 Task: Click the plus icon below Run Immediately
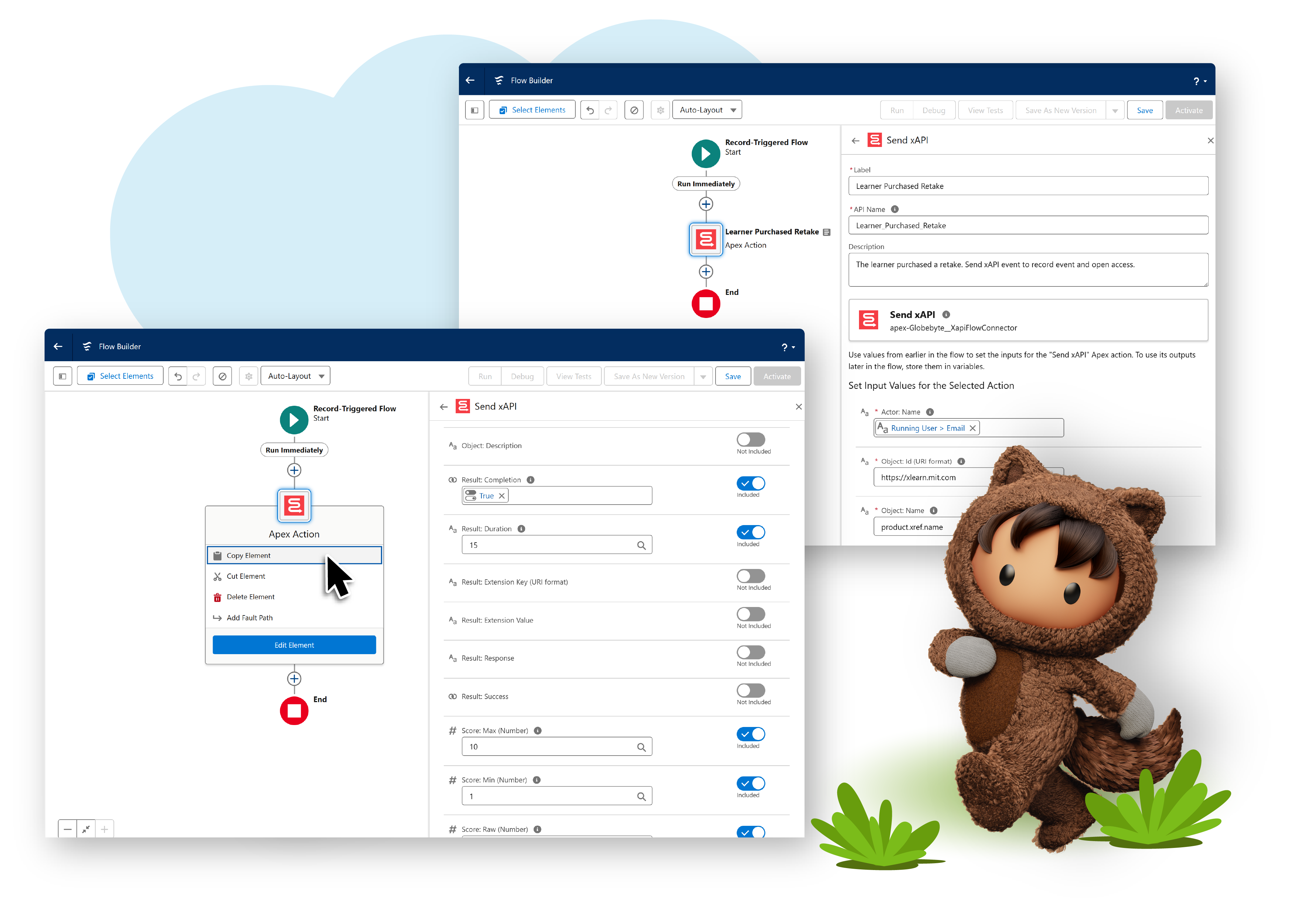(x=706, y=204)
